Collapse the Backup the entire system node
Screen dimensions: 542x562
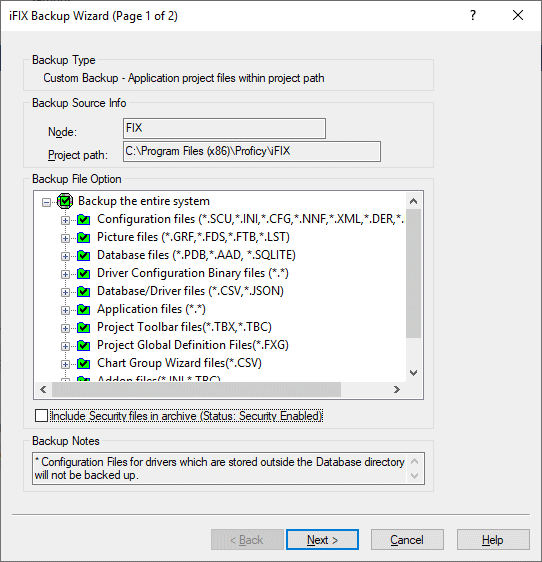(x=47, y=203)
